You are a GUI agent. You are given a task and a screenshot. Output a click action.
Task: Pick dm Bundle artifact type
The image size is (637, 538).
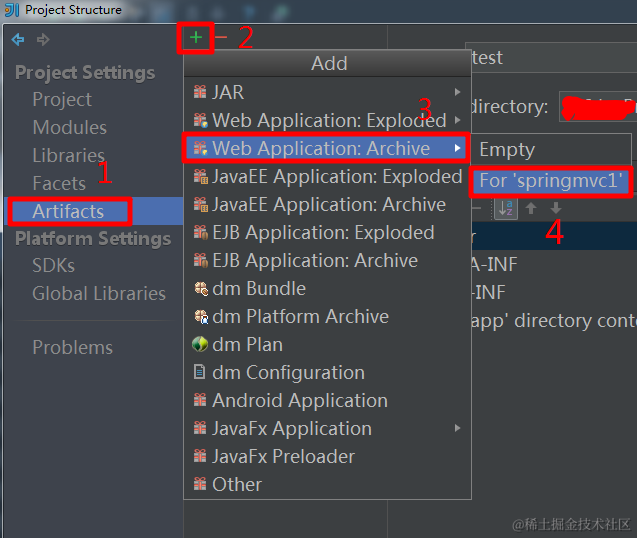pos(327,289)
